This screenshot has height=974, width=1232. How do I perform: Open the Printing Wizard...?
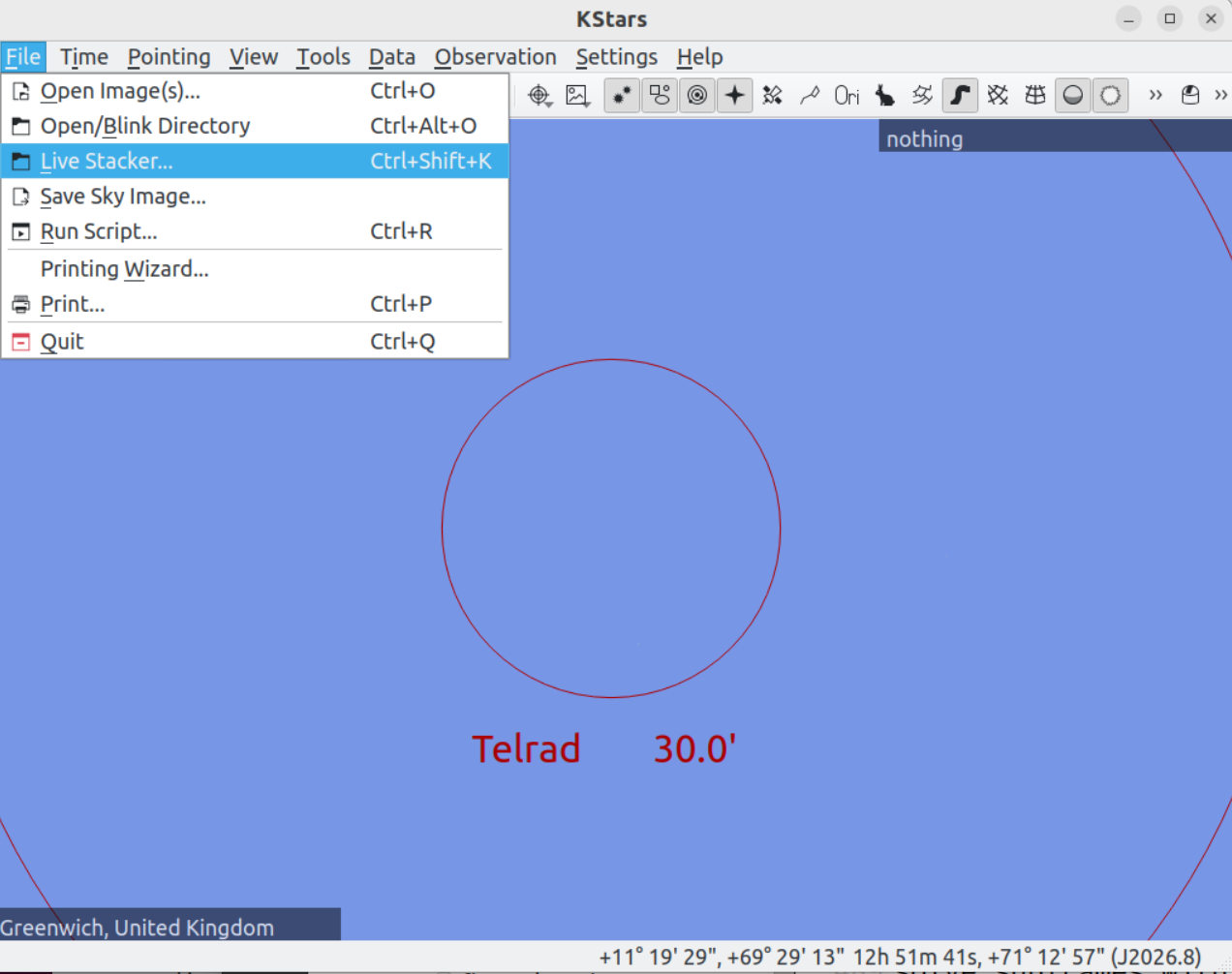point(255,269)
